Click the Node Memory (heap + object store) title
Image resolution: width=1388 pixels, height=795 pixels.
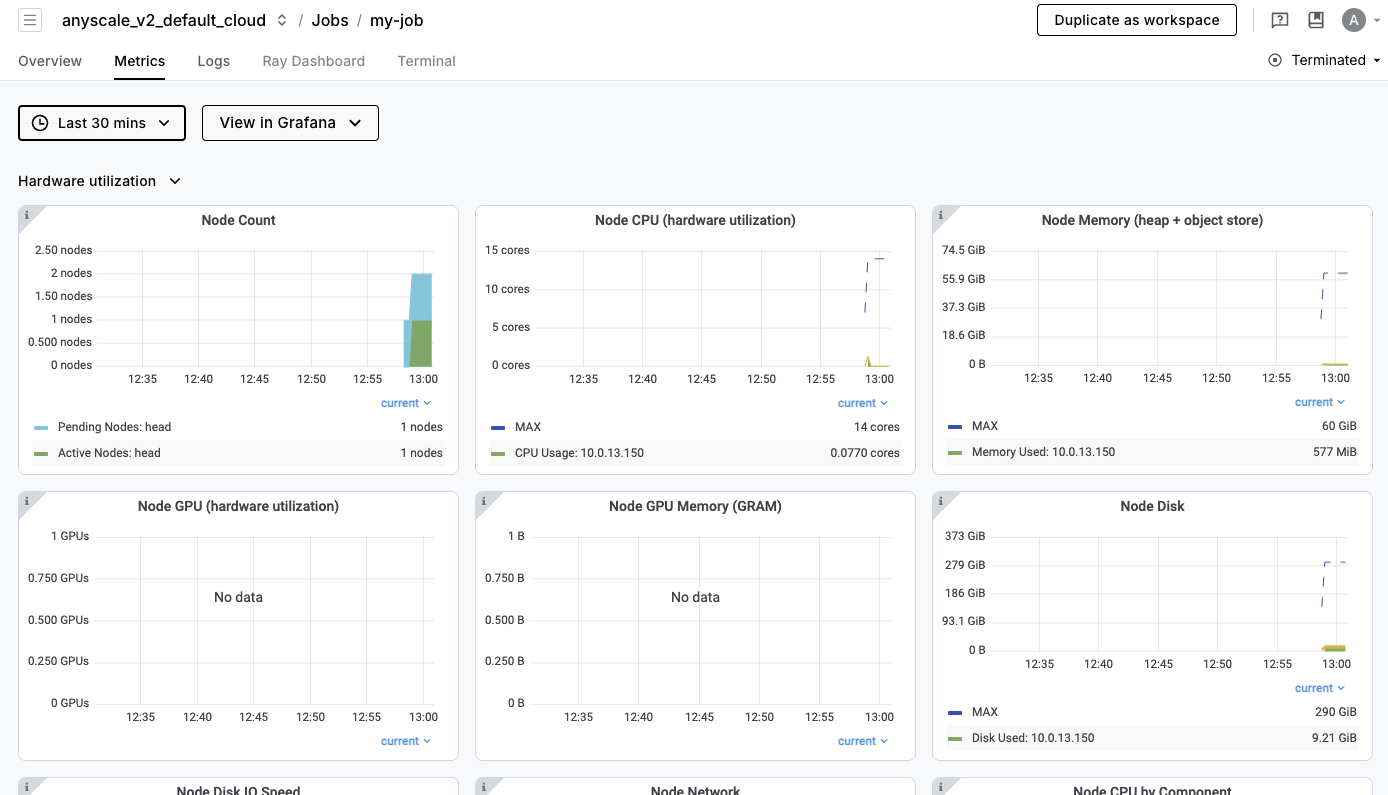tap(1152, 220)
